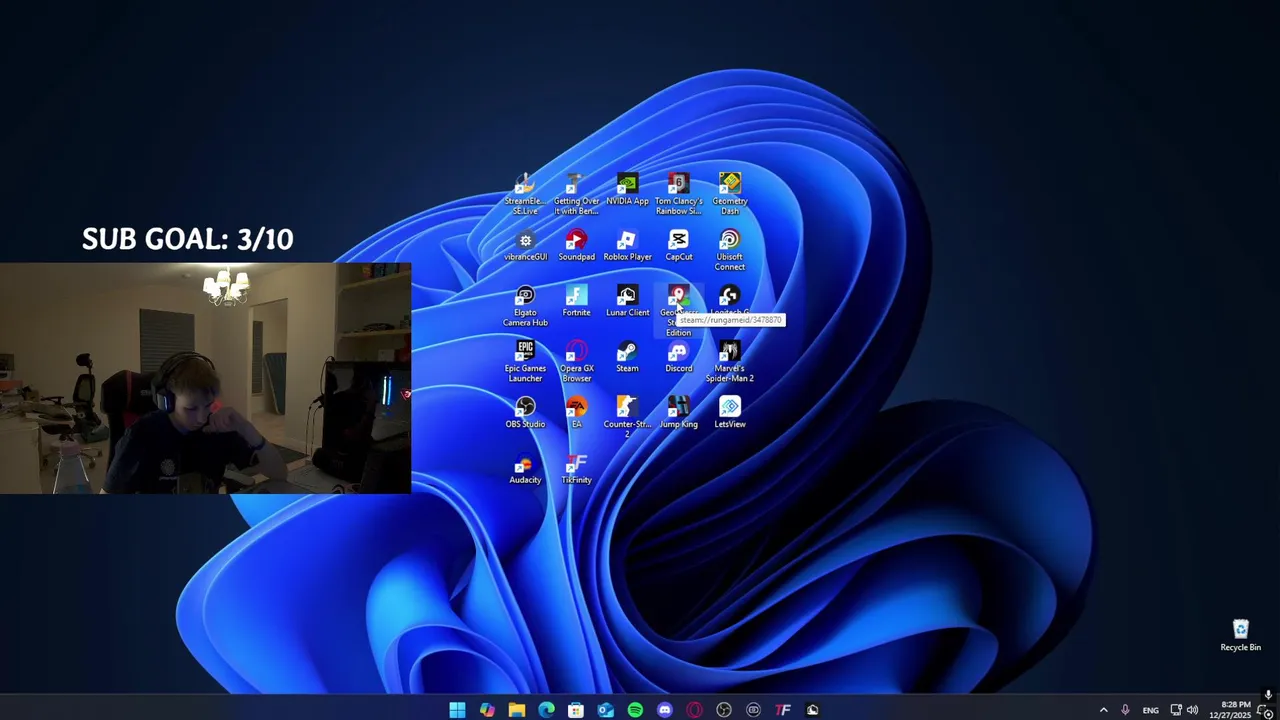The width and height of the screenshot is (1280, 720).
Task: Select the Fortnite desktop icon
Action: click(x=576, y=301)
